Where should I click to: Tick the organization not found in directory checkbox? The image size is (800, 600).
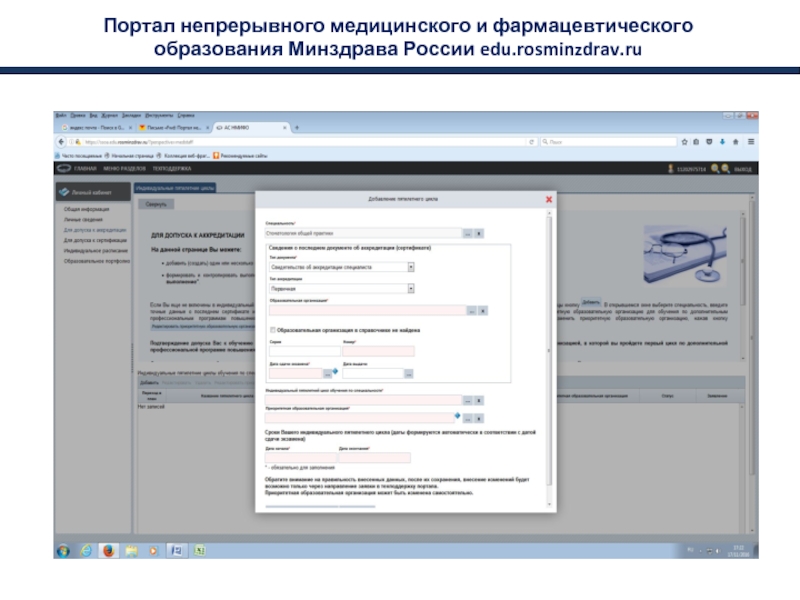click(273, 330)
